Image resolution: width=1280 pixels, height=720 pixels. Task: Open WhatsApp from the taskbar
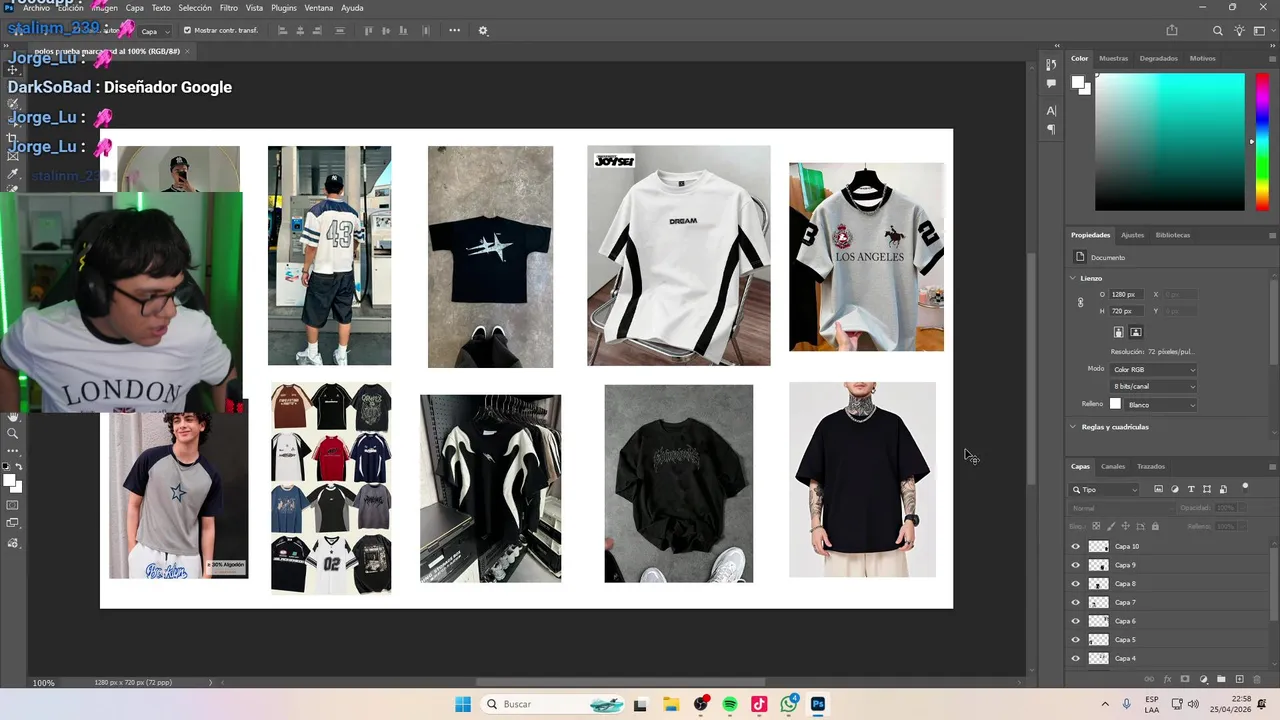coord(789,704)
